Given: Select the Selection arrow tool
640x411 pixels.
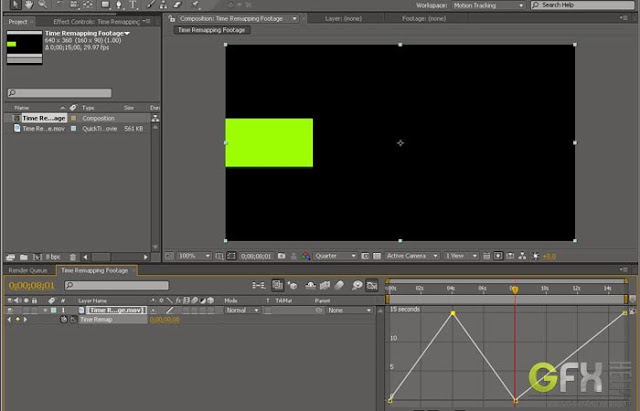Looking at the screenshot, I should 15,4.
